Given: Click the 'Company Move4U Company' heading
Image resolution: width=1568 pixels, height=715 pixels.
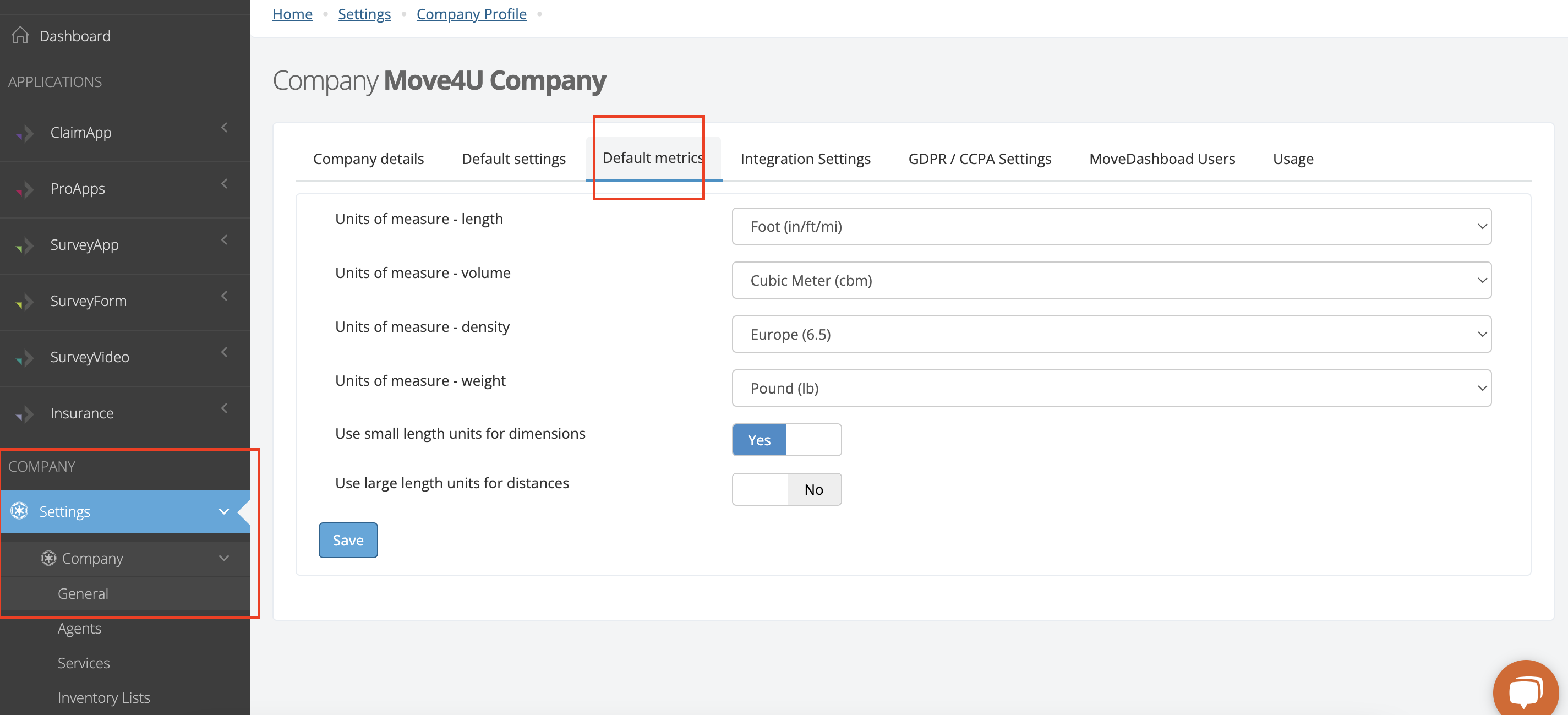Looking at the screenshot, I should click(x=439, y=80).
